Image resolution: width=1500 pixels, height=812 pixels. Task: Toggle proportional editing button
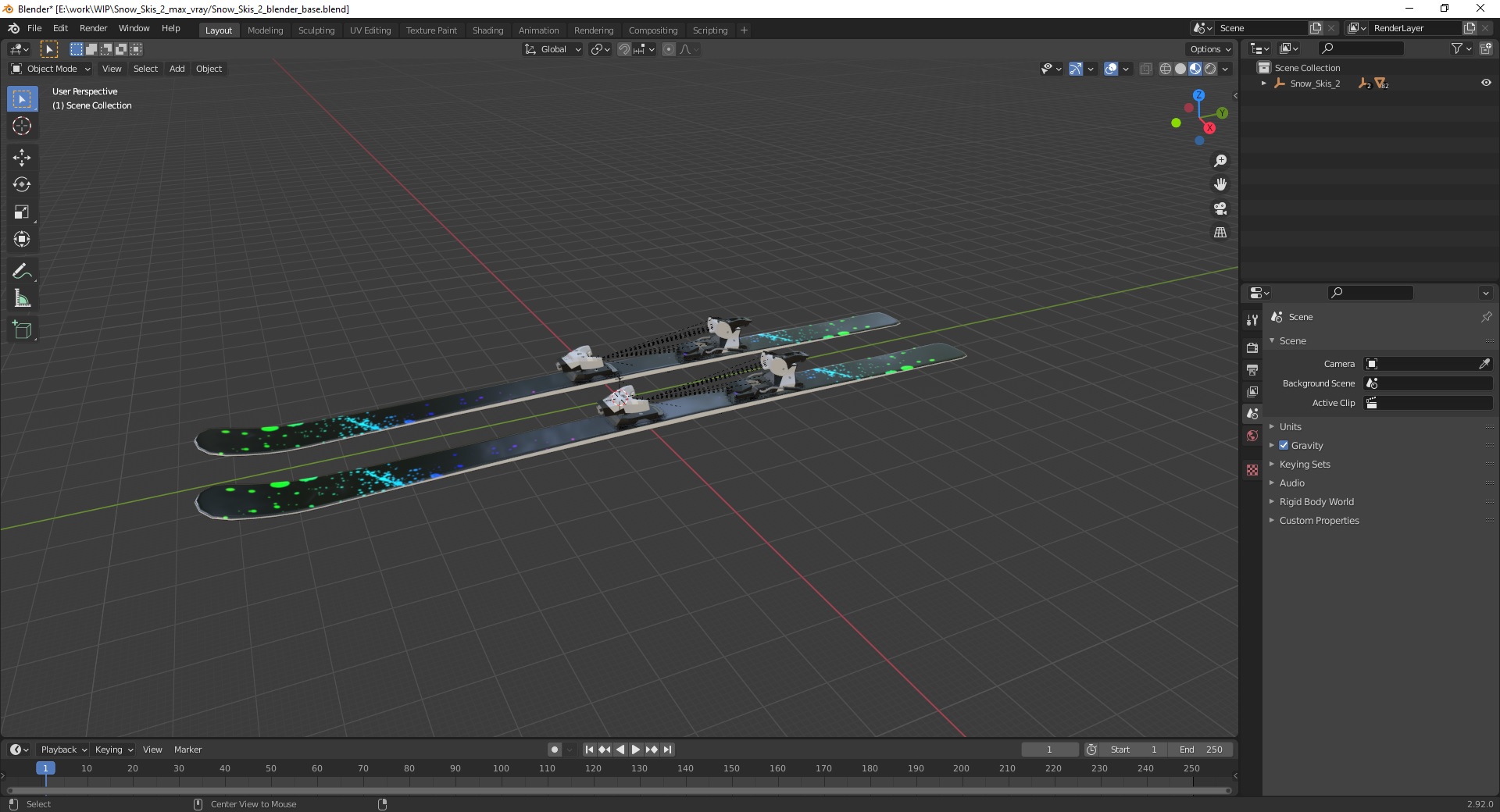[x=669, y=49]
